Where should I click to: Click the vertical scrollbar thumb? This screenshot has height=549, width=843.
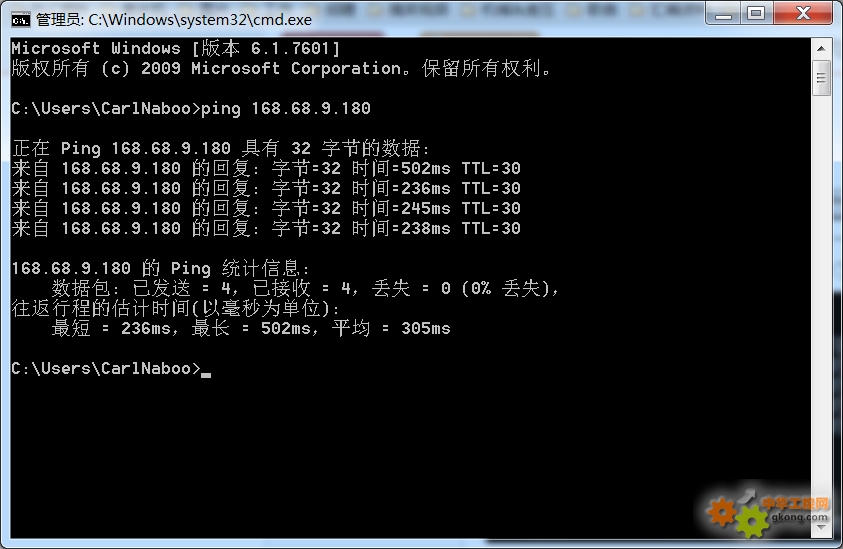(821, 79)
